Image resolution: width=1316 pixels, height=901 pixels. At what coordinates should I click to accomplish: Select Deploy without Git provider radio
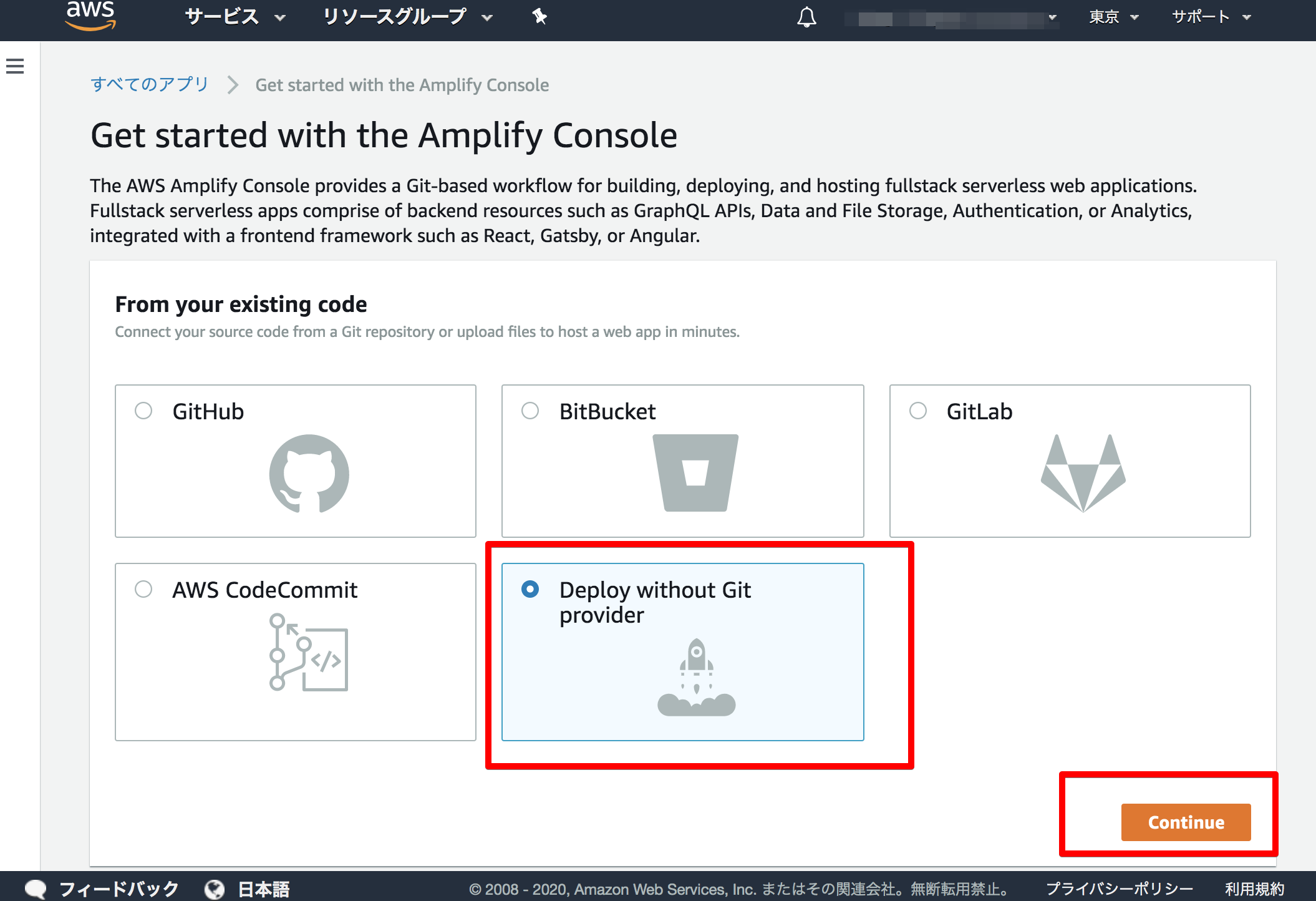[x=530, y=589]
